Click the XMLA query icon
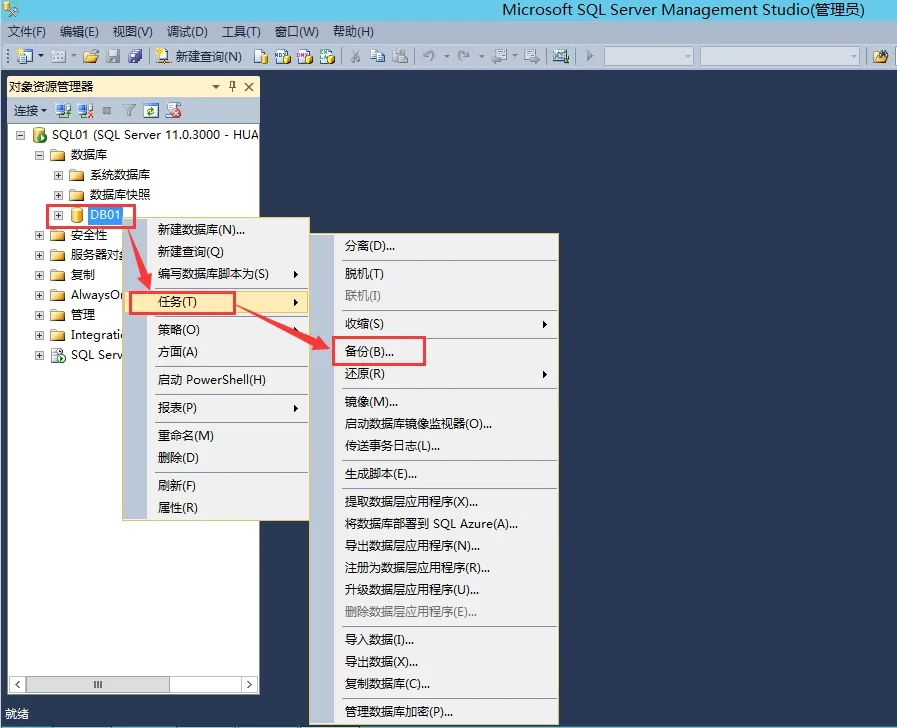The width and height of the screenshot is (897, 728). (327, 56)
